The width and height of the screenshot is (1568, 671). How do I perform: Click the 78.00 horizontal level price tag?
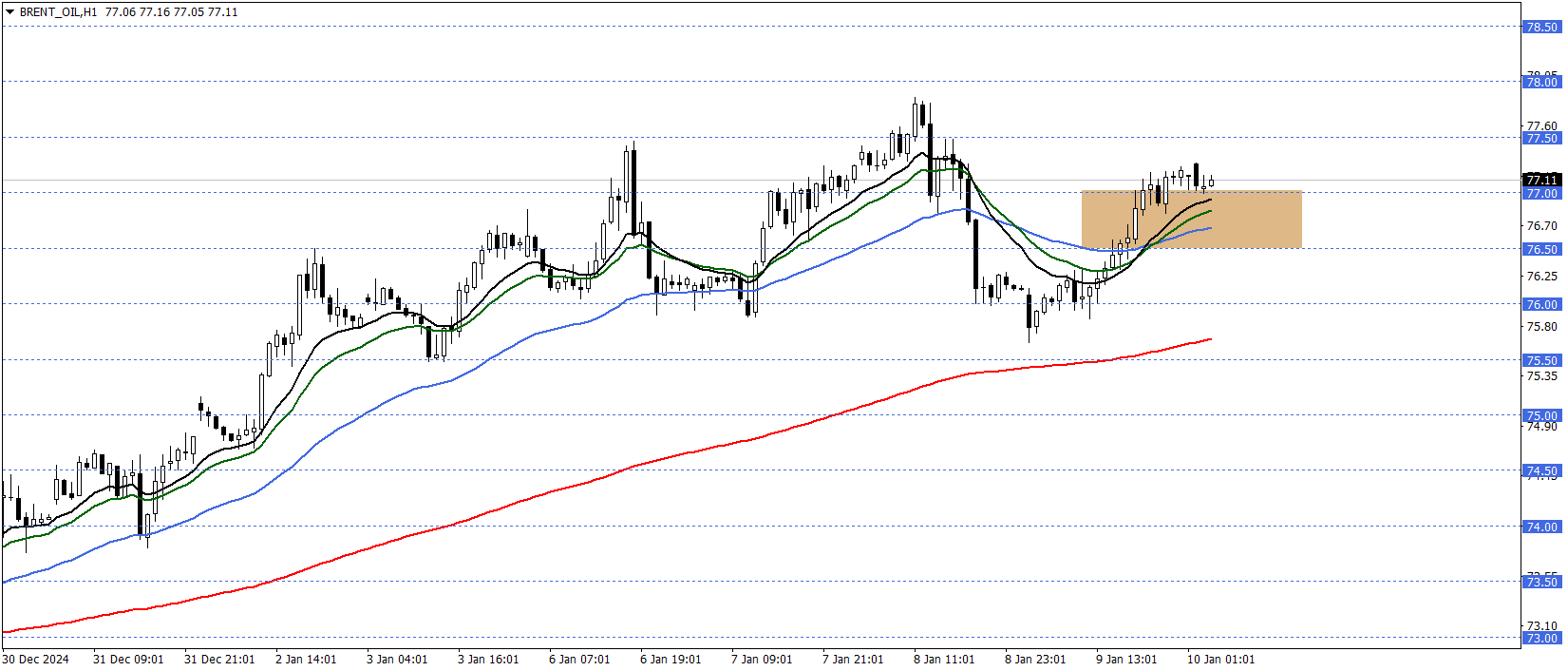(x=1541, y=82)
